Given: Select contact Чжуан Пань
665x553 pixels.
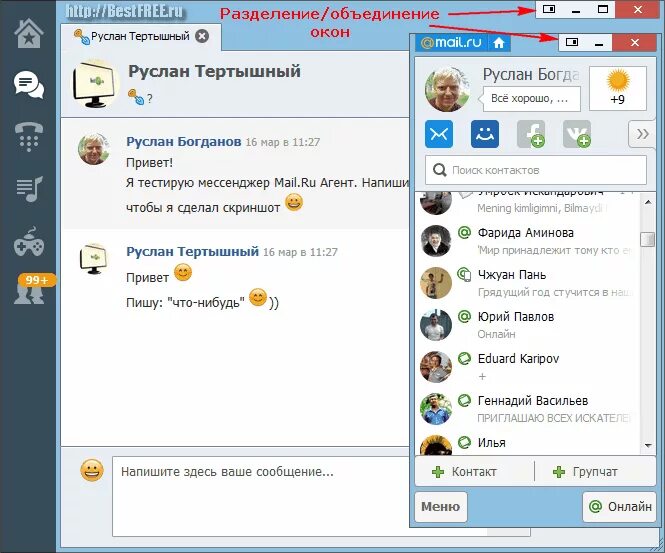Looking at the screenshot, I should [x=528, y=283].
